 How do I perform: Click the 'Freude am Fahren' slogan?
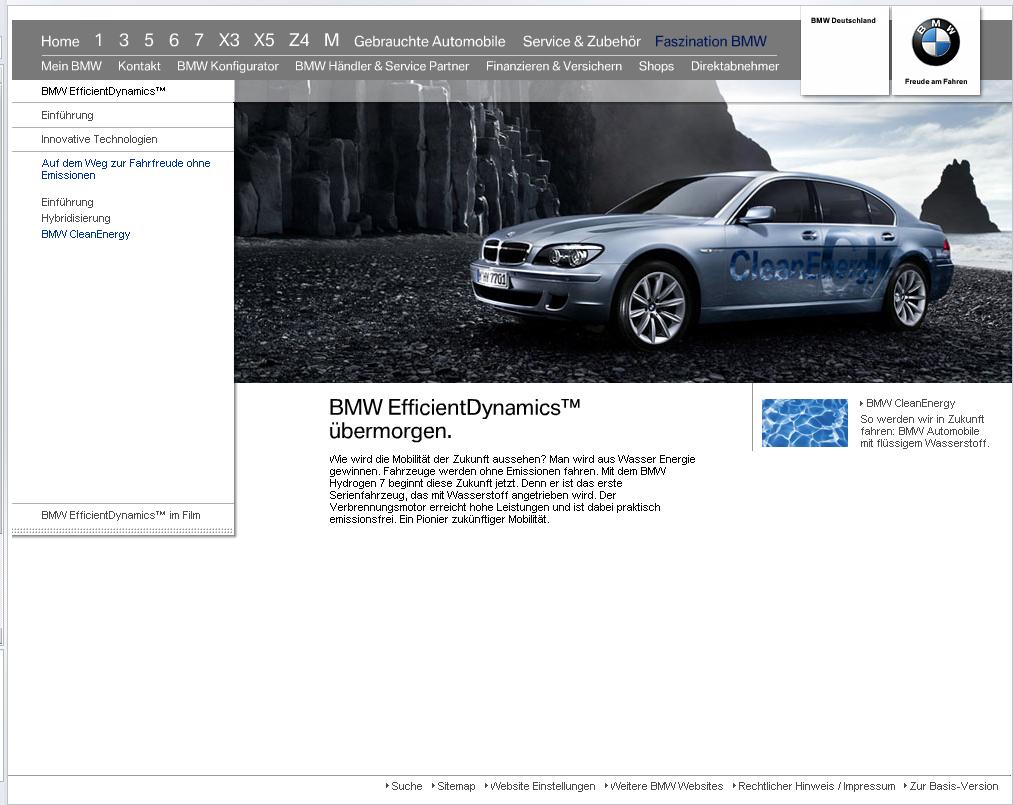click(935, 81)
